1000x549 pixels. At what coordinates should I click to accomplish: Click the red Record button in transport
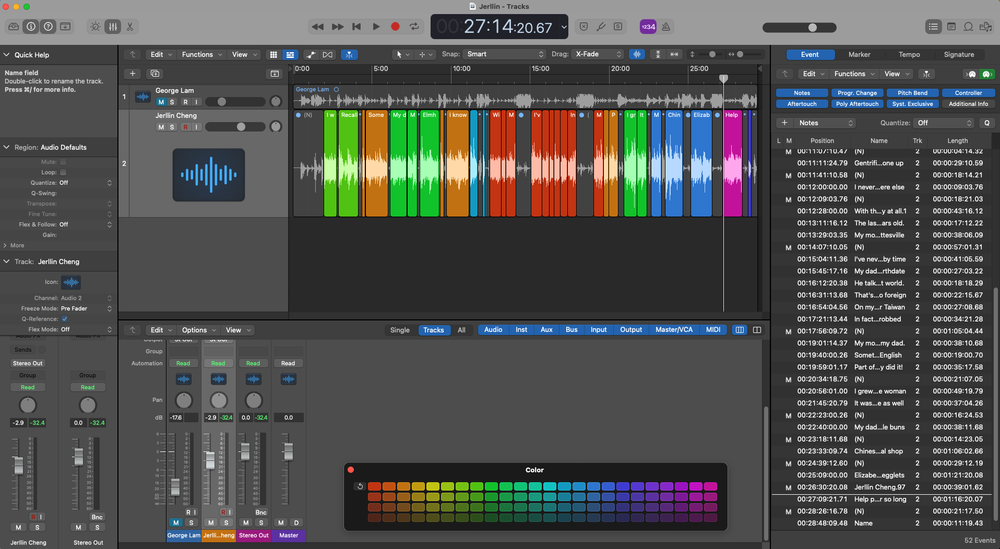click(x=395, y=26)
